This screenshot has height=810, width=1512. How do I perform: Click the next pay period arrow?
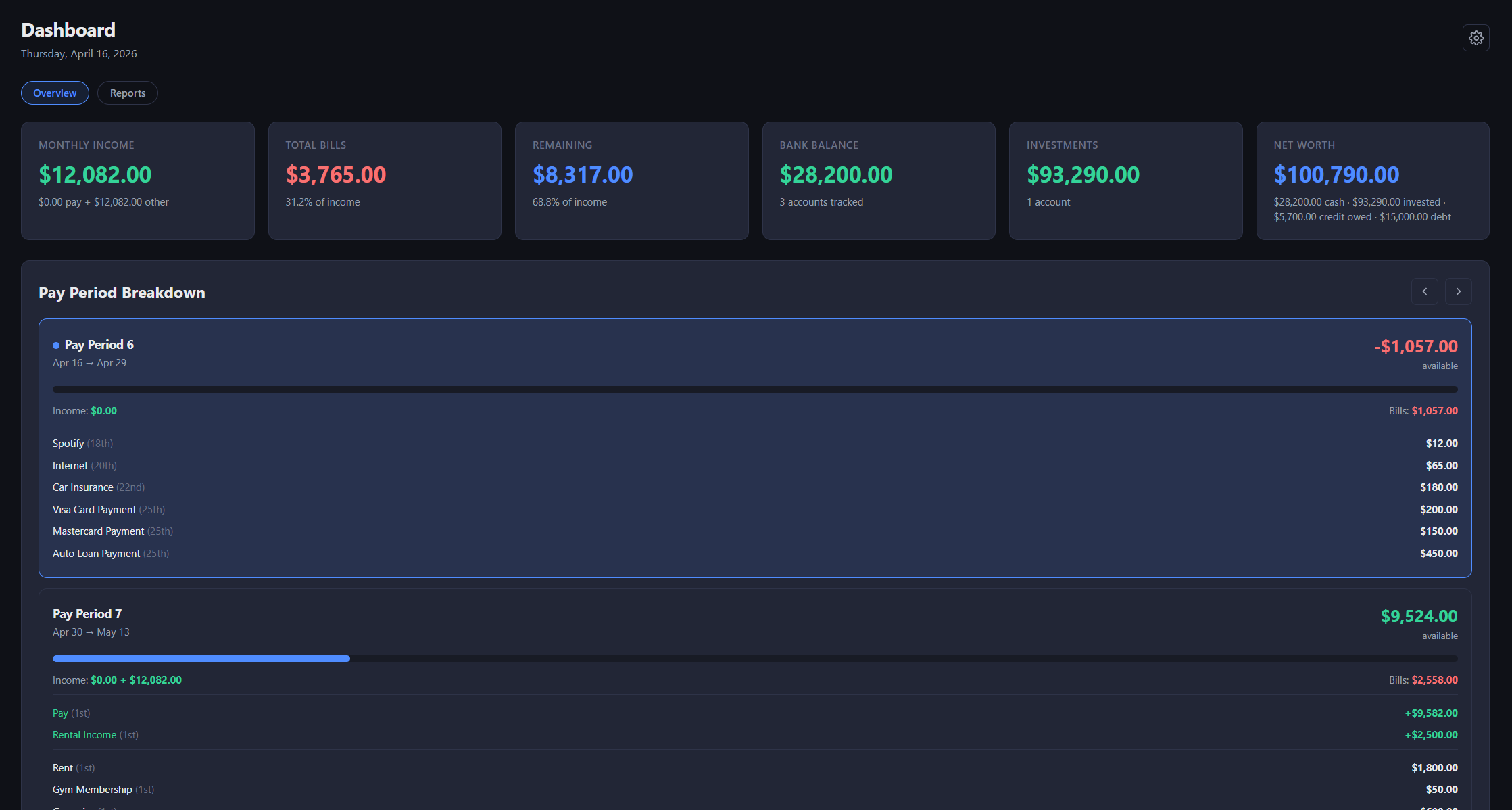coord(1459,291)
